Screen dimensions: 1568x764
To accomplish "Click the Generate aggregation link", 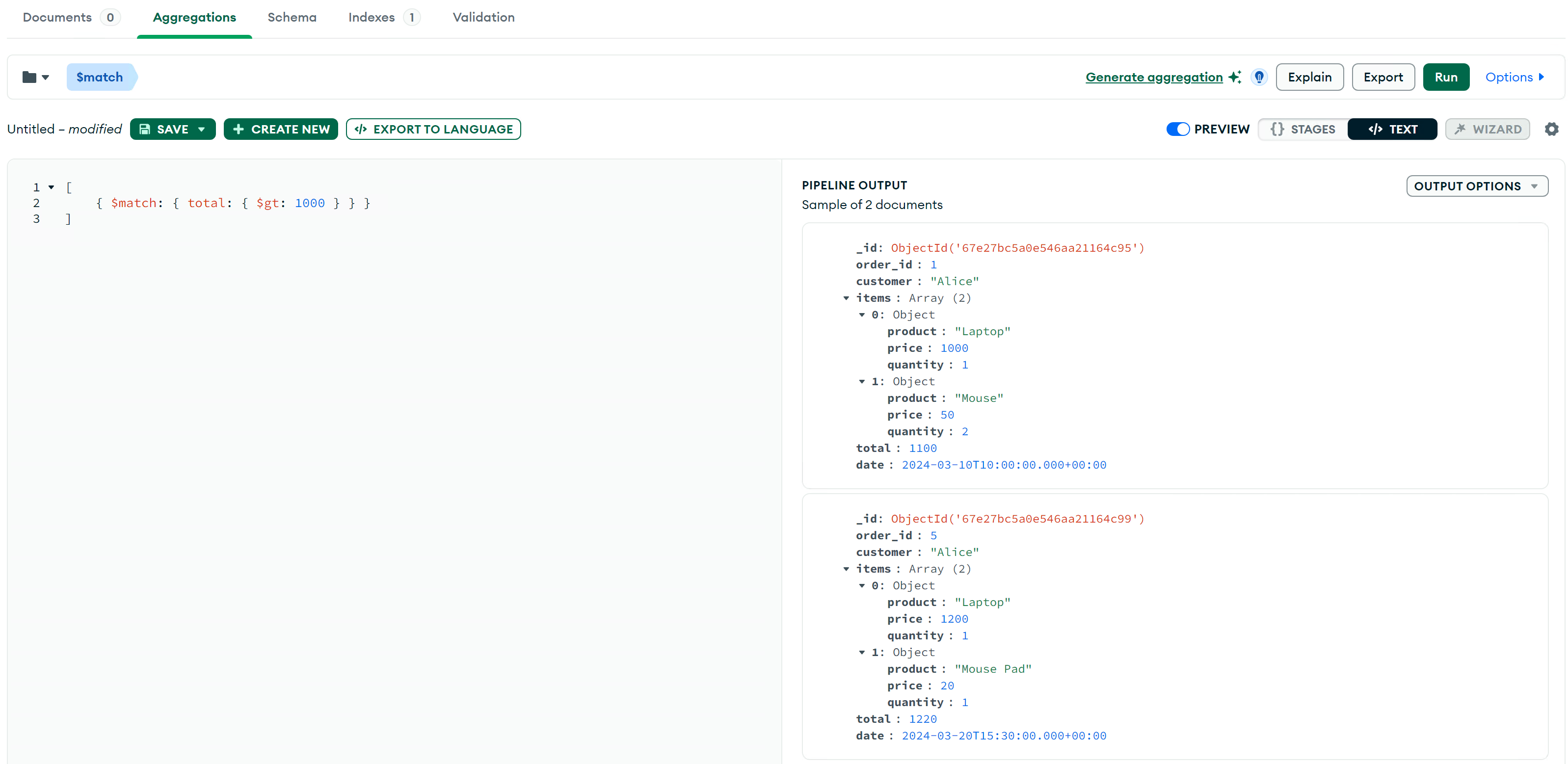I will (x=1153, y=78).
